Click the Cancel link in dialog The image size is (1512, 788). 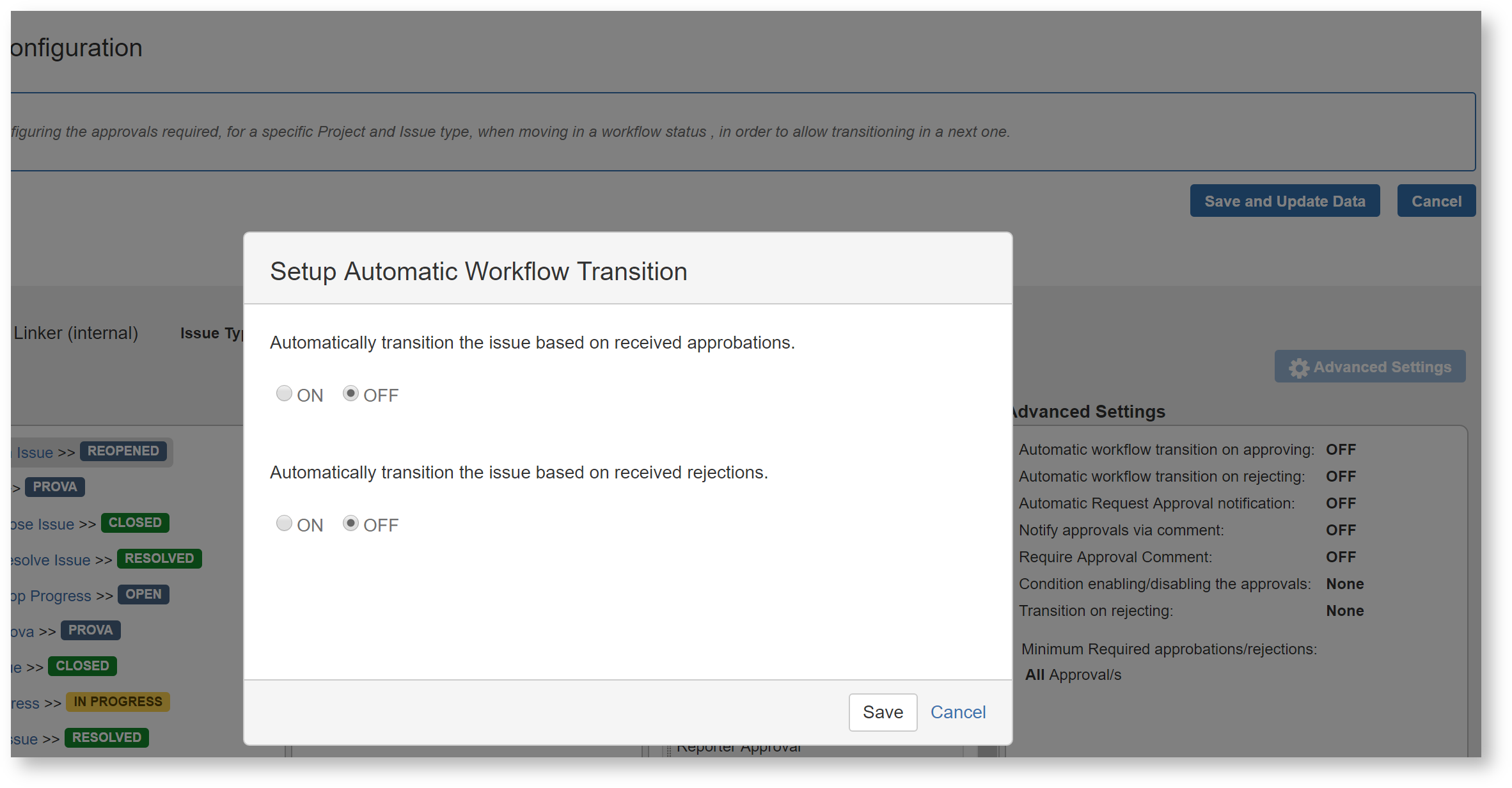(957, 712)
